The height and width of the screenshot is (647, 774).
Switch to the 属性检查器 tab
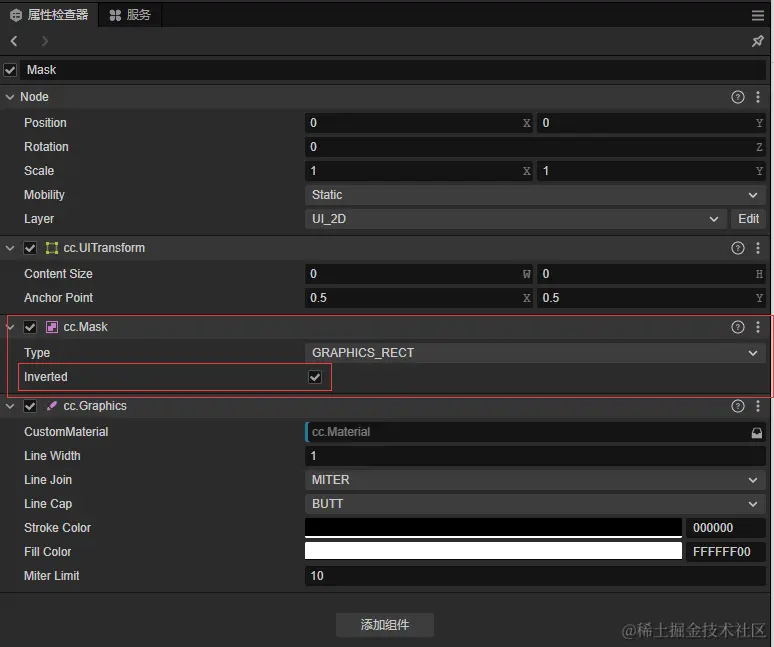pyautogui.click(x=49, y=15)
